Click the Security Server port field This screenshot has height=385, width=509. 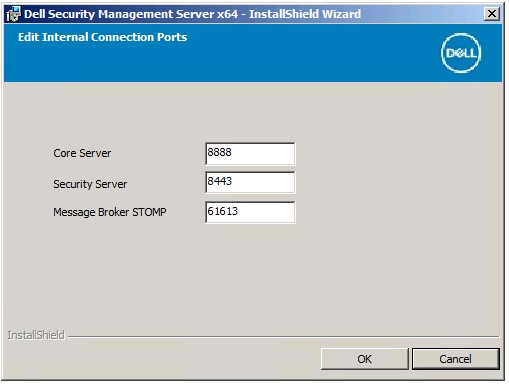(x=250, y=182)
